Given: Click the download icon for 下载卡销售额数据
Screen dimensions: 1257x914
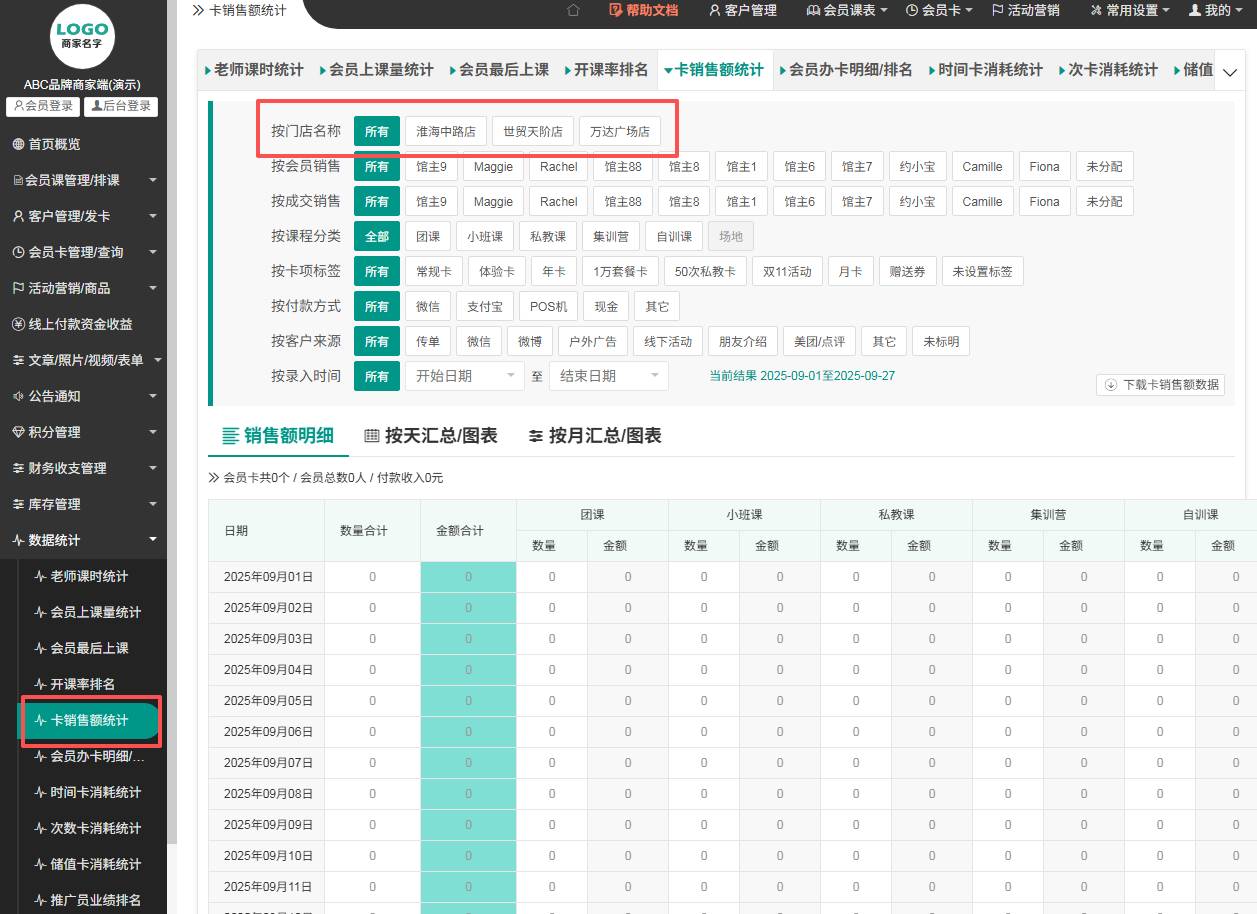Looking at the screenshot, I should pyautogui.click(x=1110, y=385).
